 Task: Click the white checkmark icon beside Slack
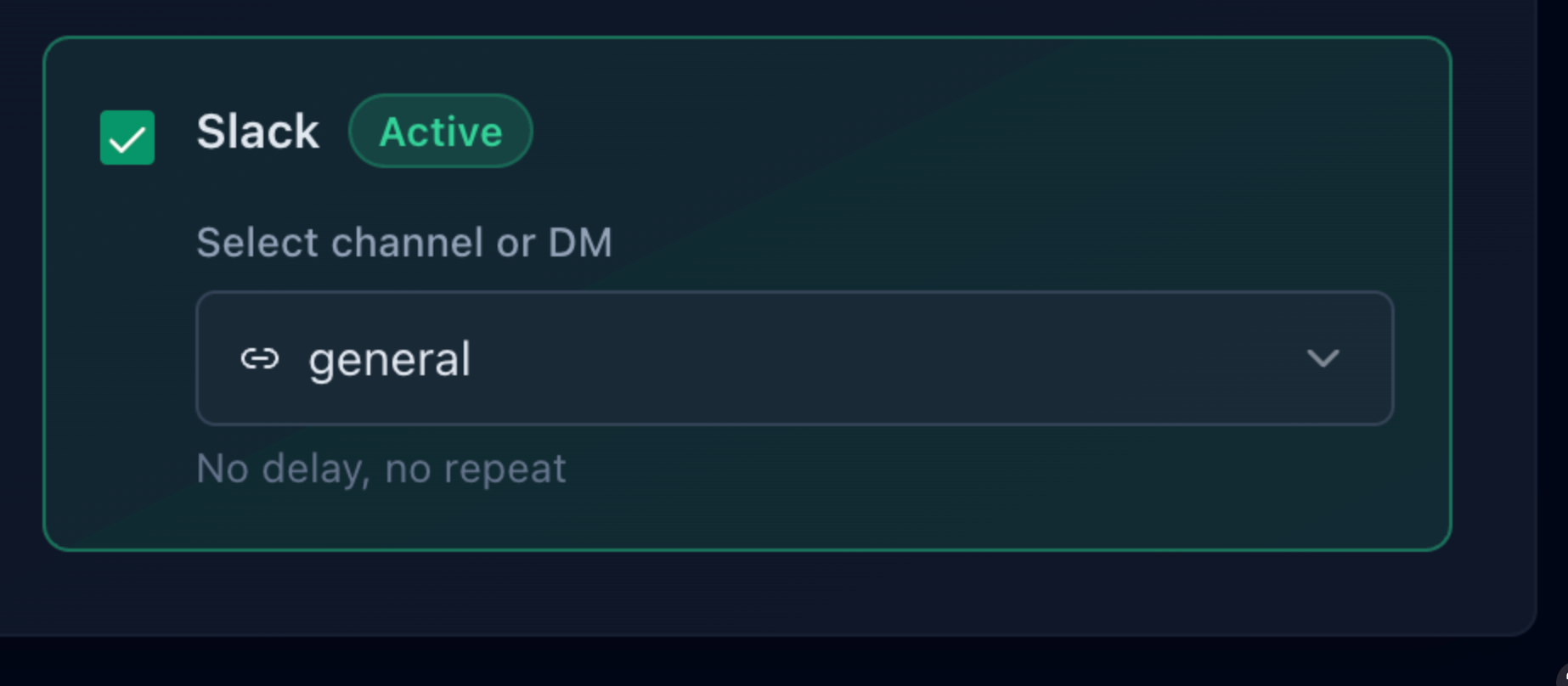coord(127,138)
